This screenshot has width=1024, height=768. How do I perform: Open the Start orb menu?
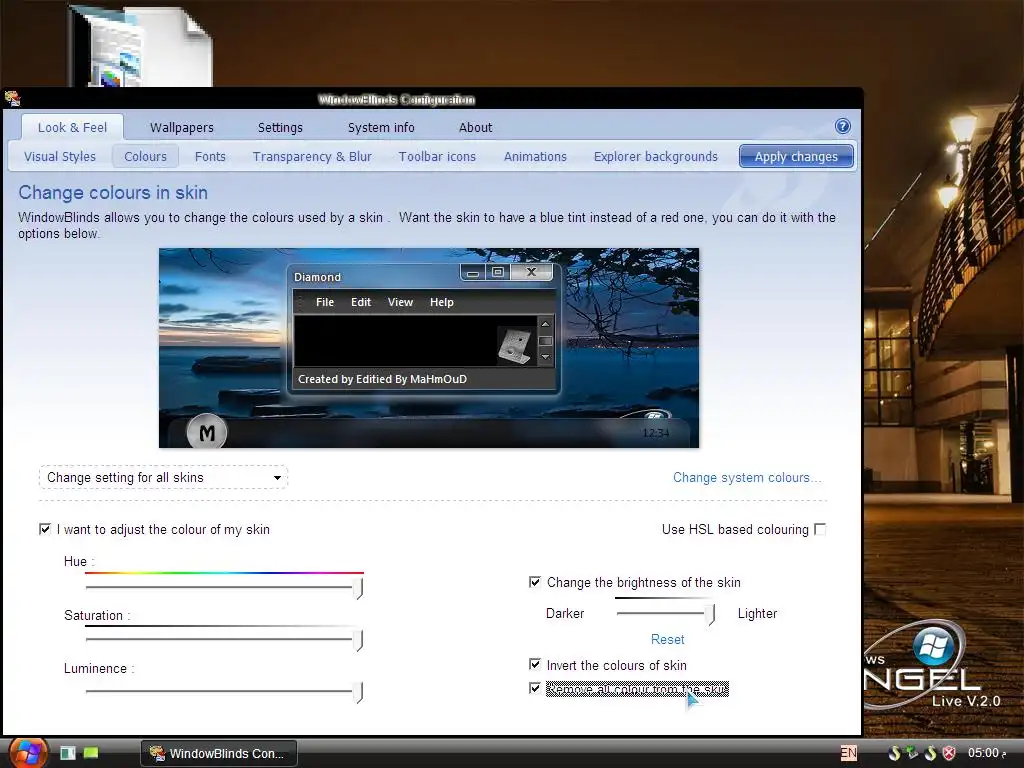pos(27,752)
